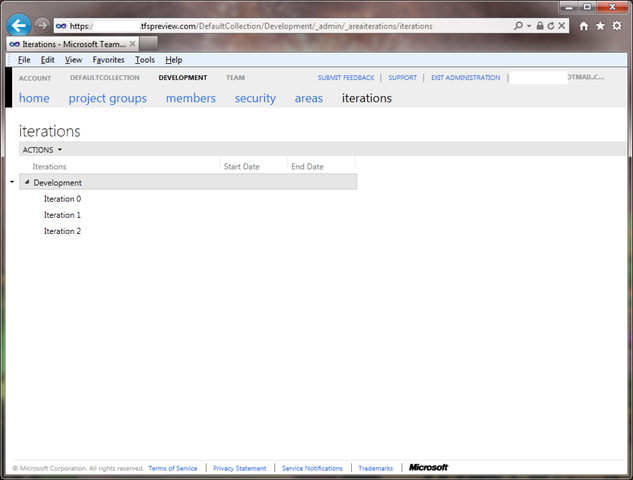
Task: Switch to the areas tab
Action: pos(309,98)
